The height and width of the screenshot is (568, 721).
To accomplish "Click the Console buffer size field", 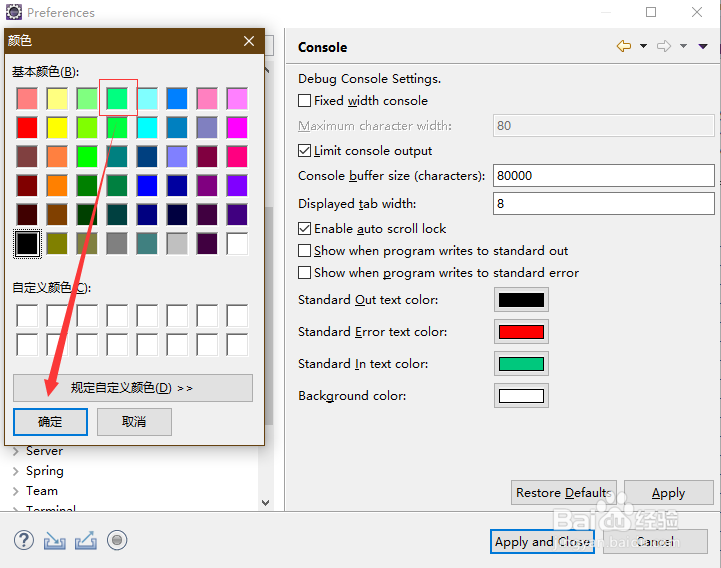I will coord(604,176).
